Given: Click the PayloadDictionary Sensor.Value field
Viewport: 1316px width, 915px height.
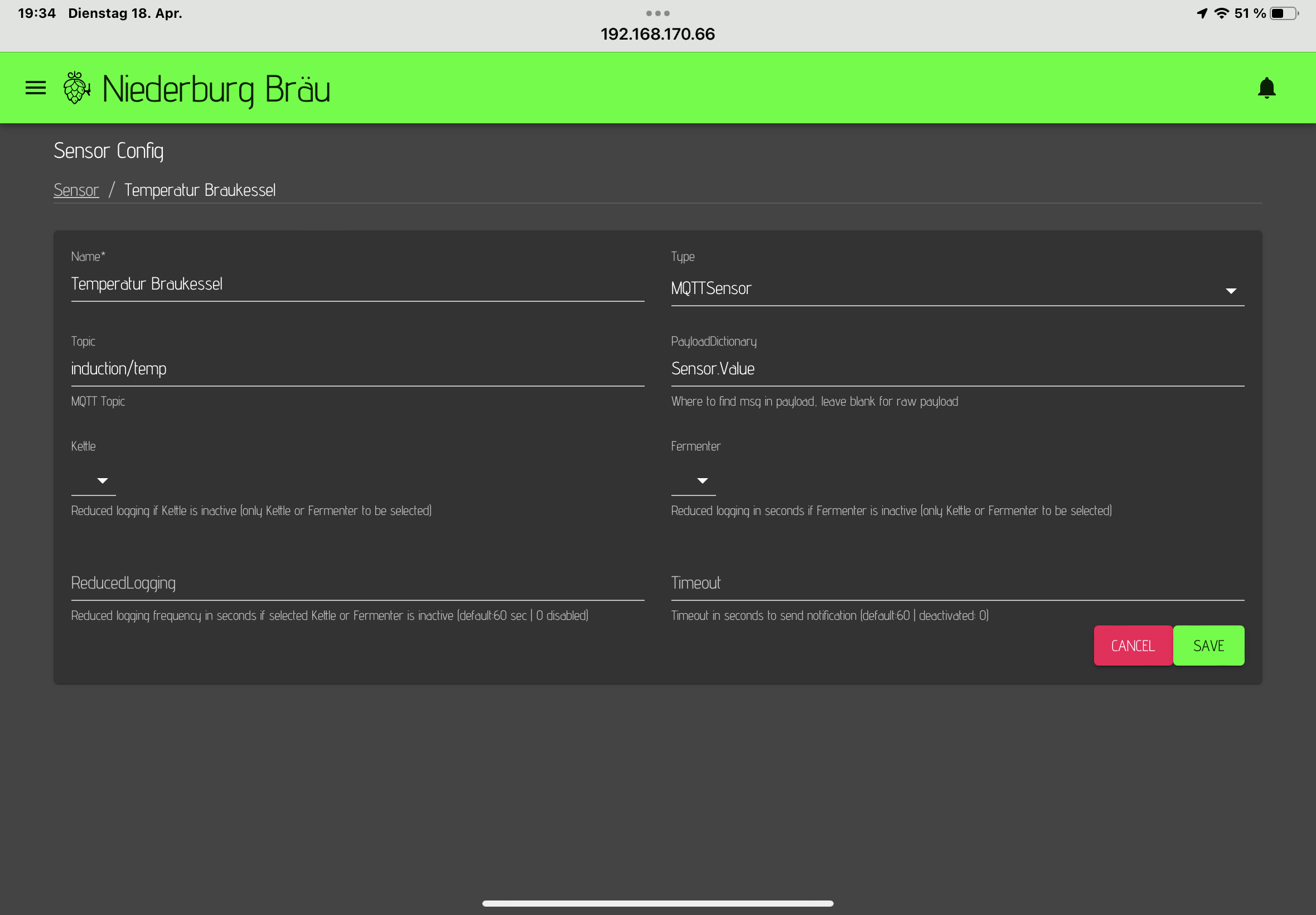Looking at the screenshot, I should click(957, 369).
